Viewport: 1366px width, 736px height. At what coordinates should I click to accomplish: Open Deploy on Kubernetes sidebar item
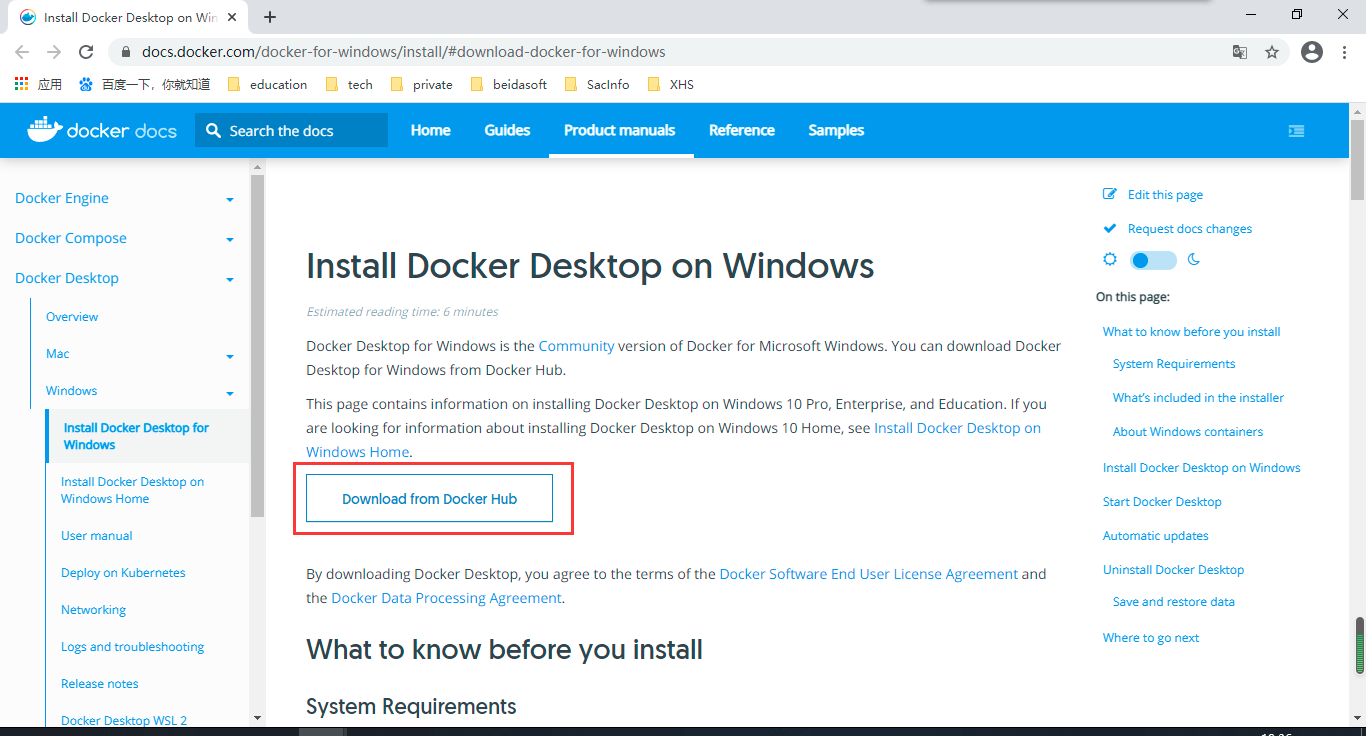(x=123, y=572)
